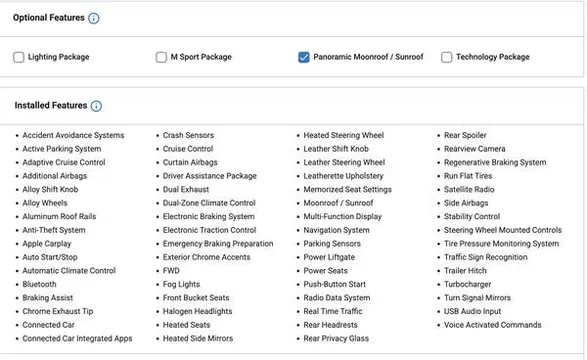Select 'Heated Side Mirrors' text
587x360 pixels.
pos(198,338)
